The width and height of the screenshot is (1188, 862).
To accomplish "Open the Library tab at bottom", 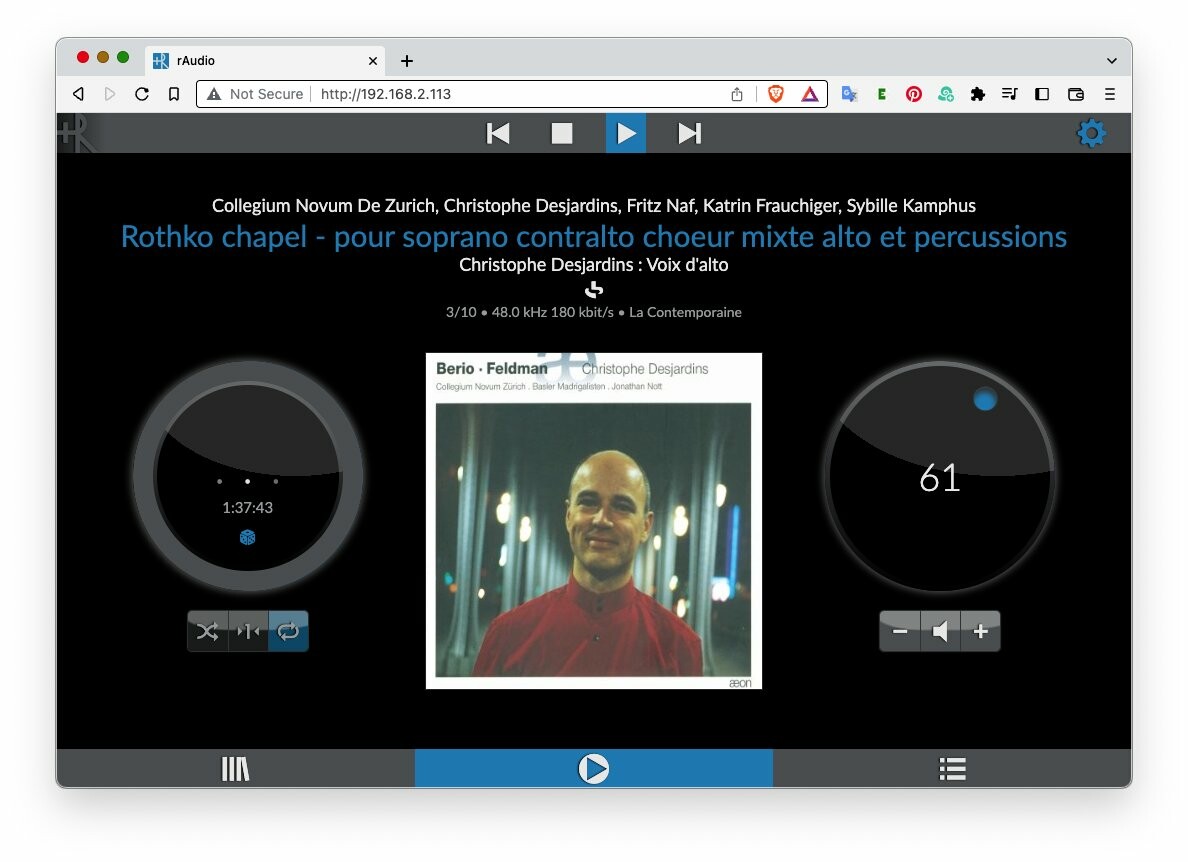I will [235, 769].
